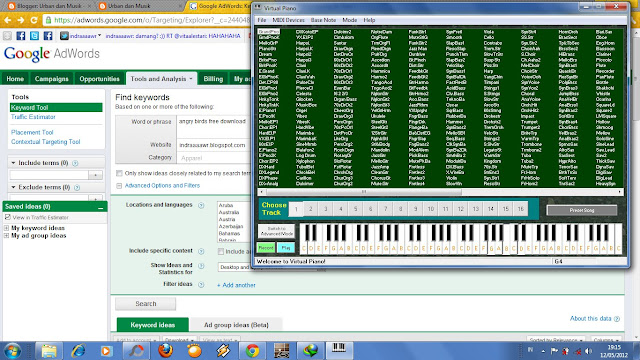
Task: Click Switch to Advanced Mode button
Action: pyautogui.click(x=276, y=231)
